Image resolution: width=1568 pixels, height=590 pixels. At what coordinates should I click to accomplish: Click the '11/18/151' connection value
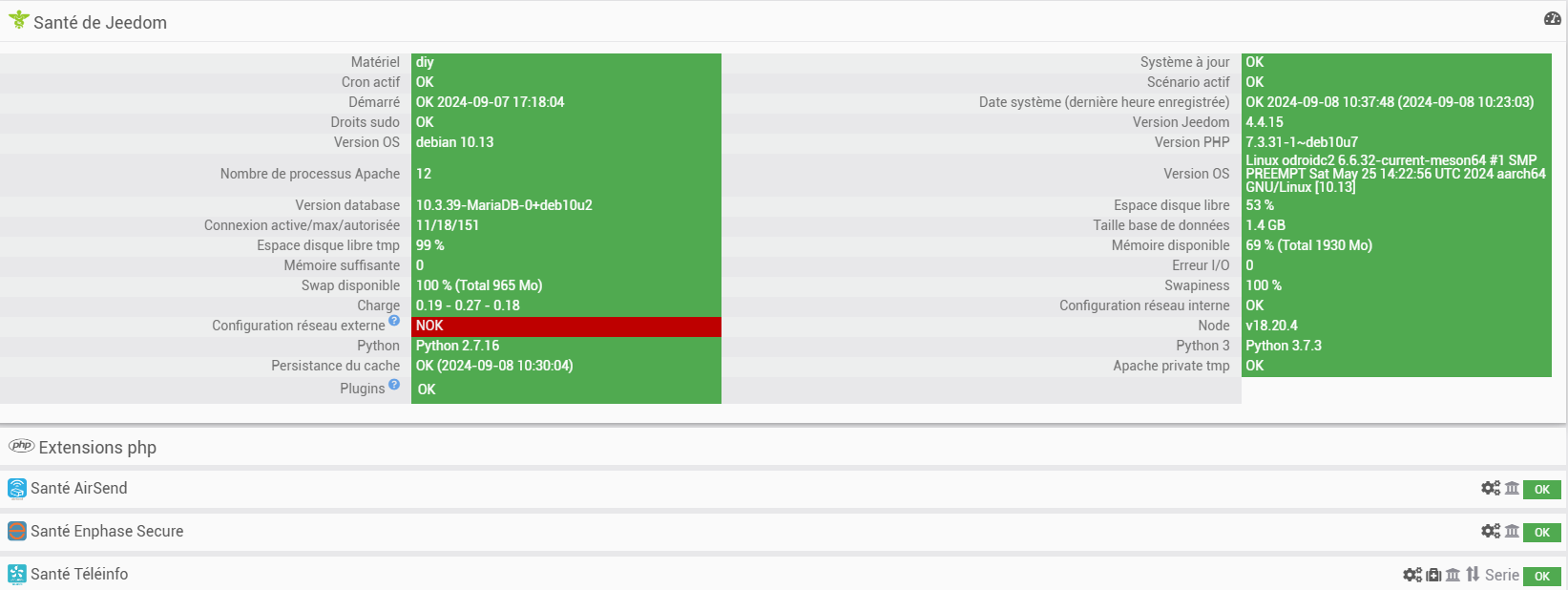click(448, 225)
